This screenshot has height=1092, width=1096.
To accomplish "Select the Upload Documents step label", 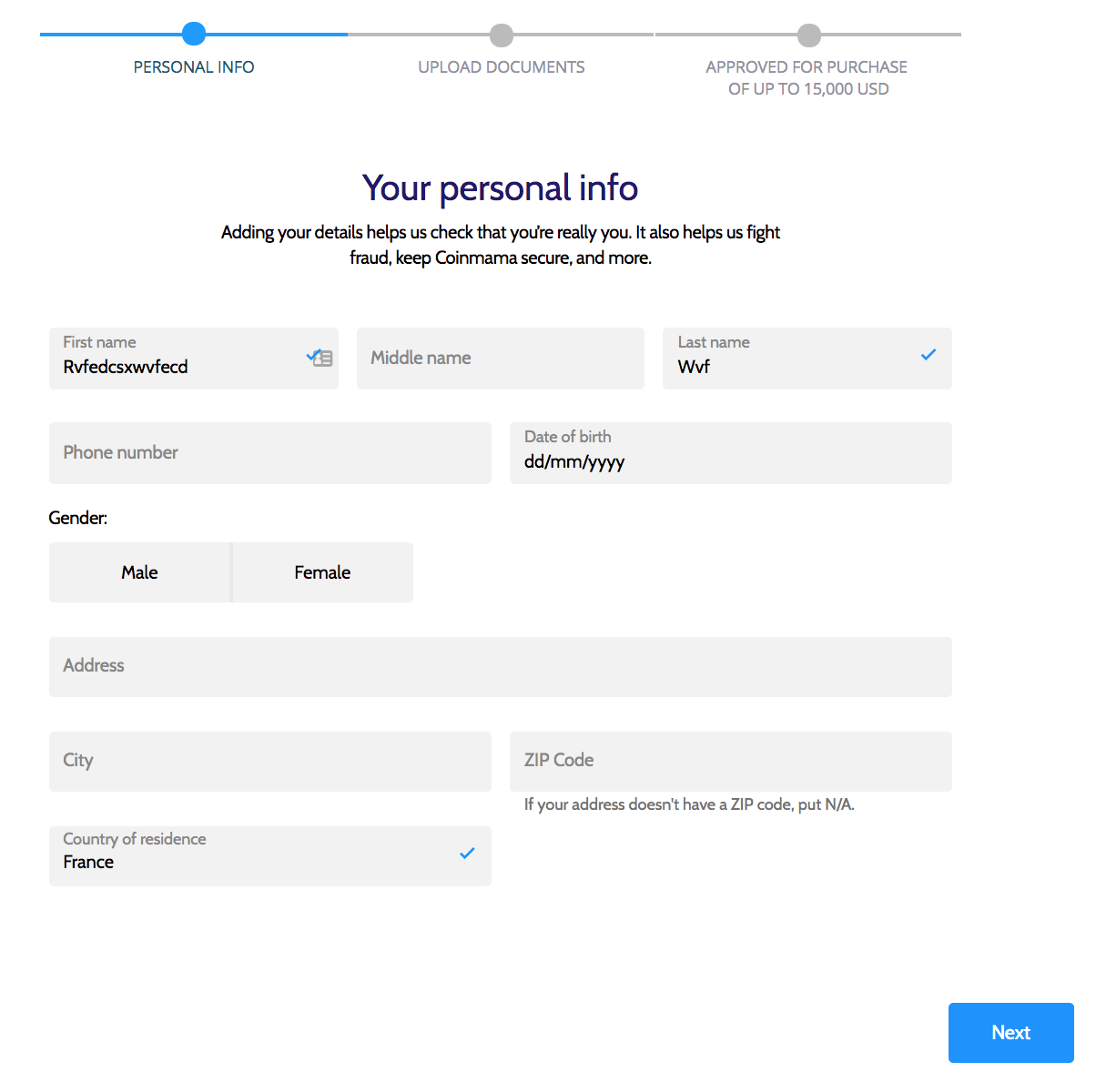I will [x=501, y=66].
